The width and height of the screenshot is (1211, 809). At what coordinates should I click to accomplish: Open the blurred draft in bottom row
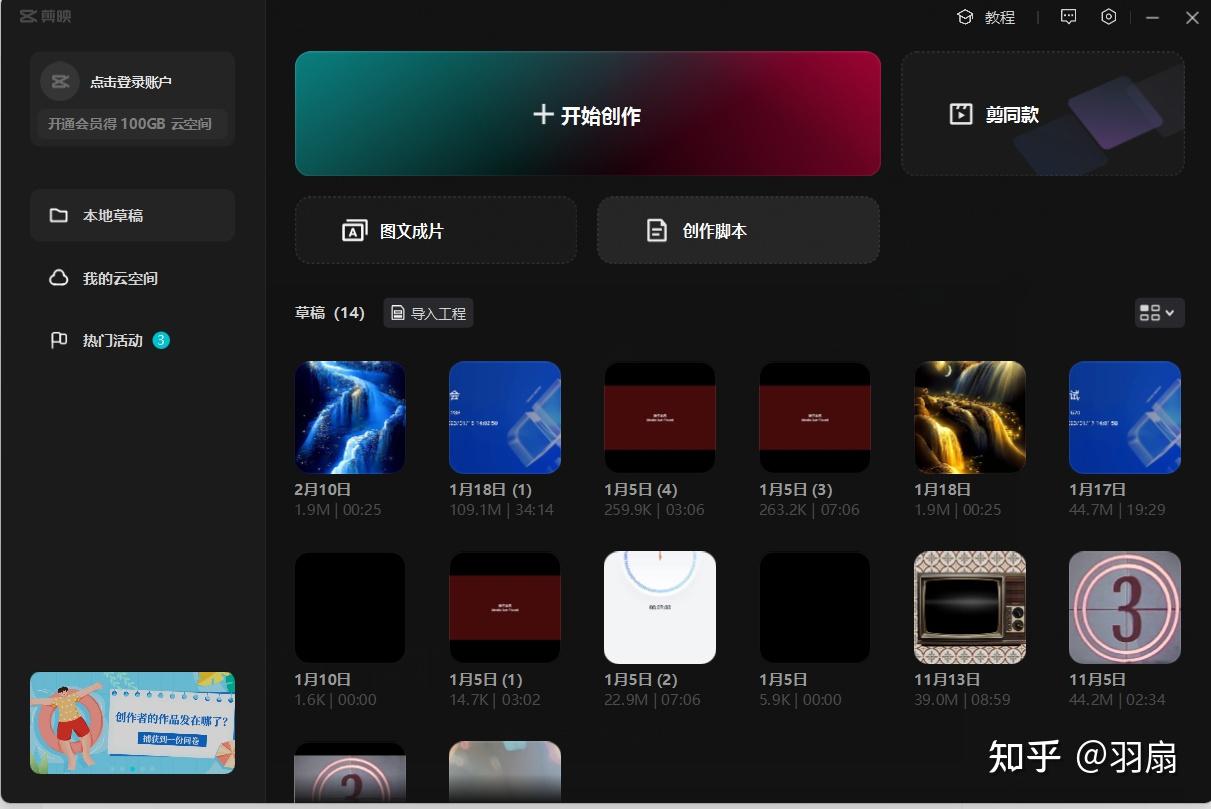click(505, 771)
